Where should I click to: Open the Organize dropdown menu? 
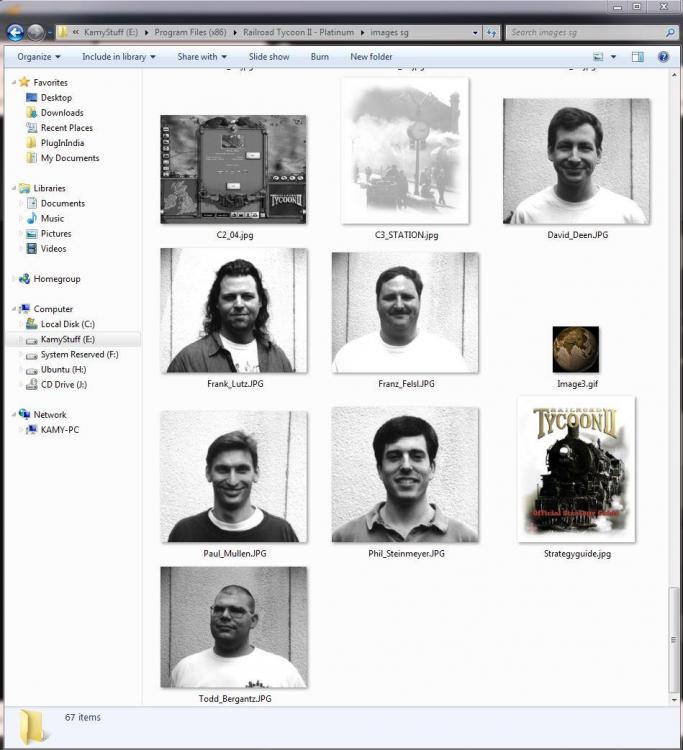(x=38, y=57)
